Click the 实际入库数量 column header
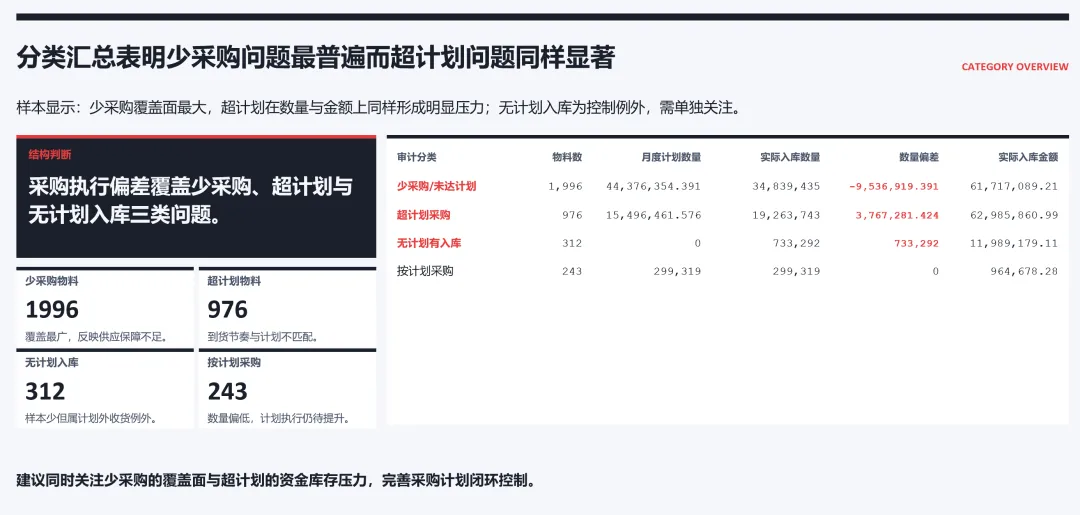The width and height of the screenshot is (1080, 515). point(790,157)
